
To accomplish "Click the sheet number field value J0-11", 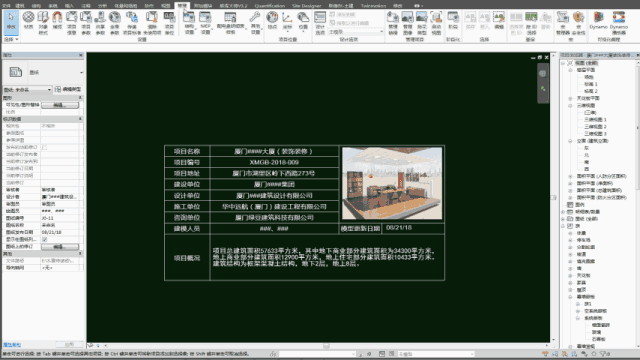I will (x=60, y=218).
